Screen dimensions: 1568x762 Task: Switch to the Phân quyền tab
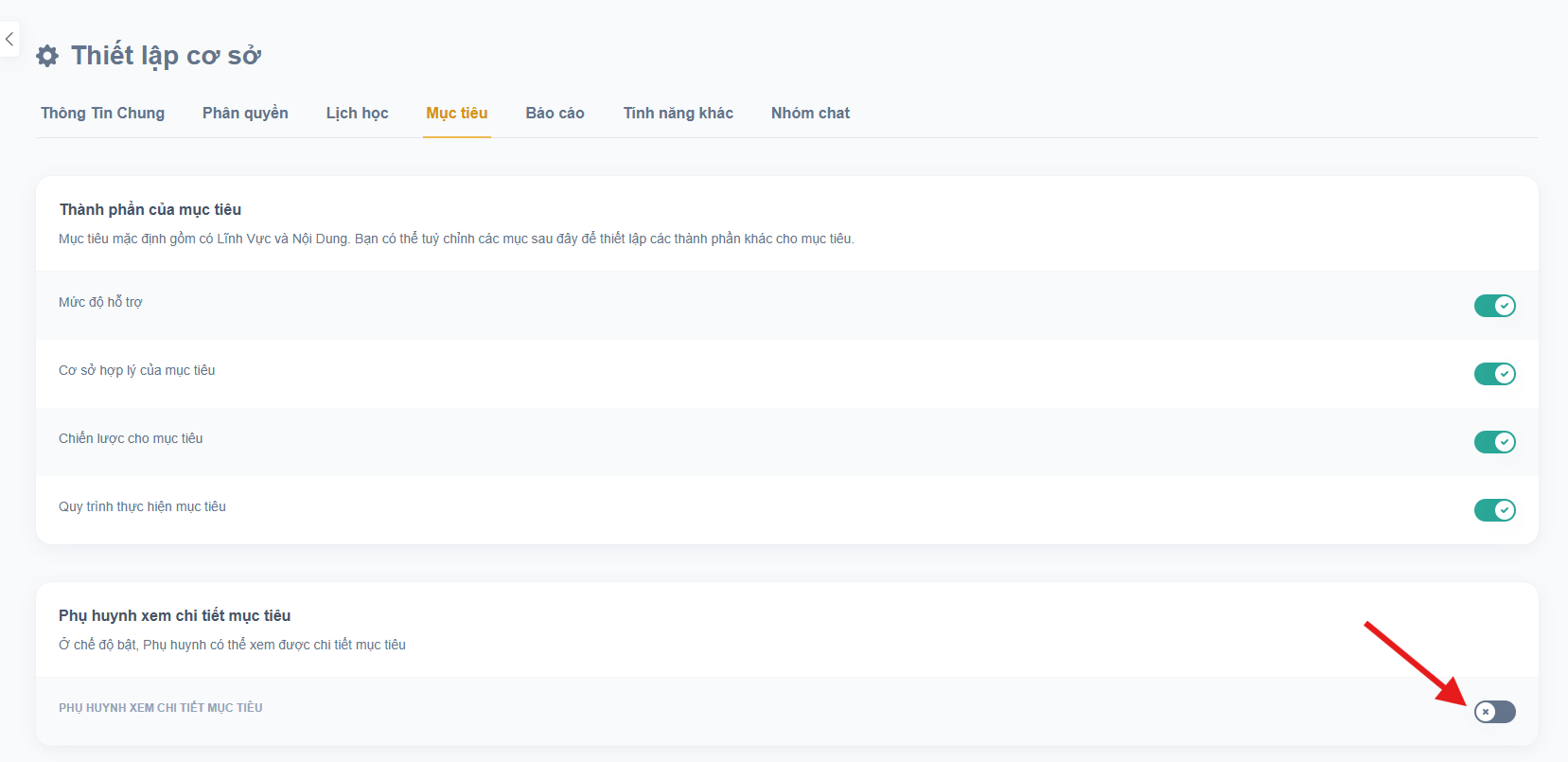point(245,113)
